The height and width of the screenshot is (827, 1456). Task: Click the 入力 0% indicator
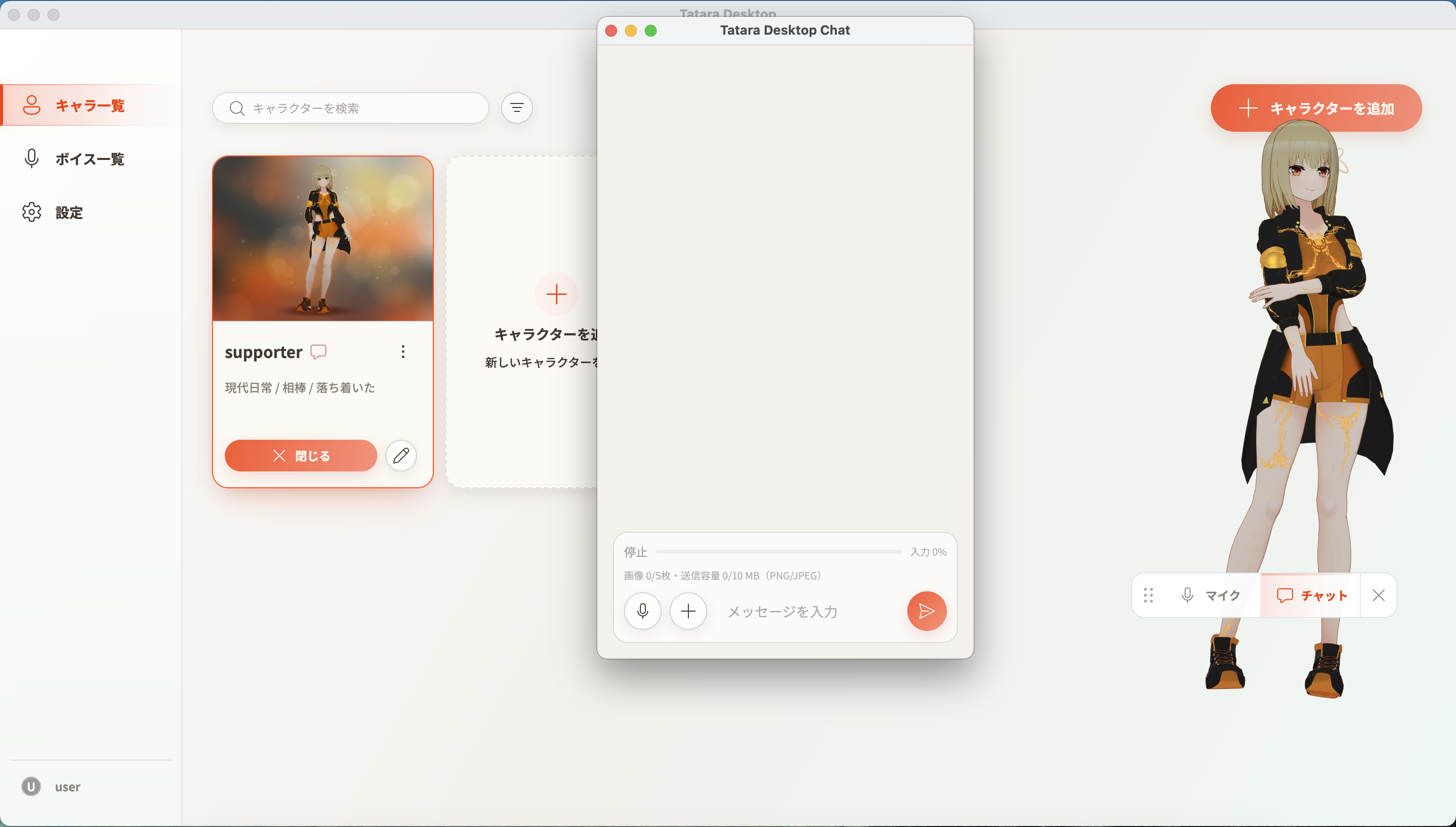coord(929,552)
